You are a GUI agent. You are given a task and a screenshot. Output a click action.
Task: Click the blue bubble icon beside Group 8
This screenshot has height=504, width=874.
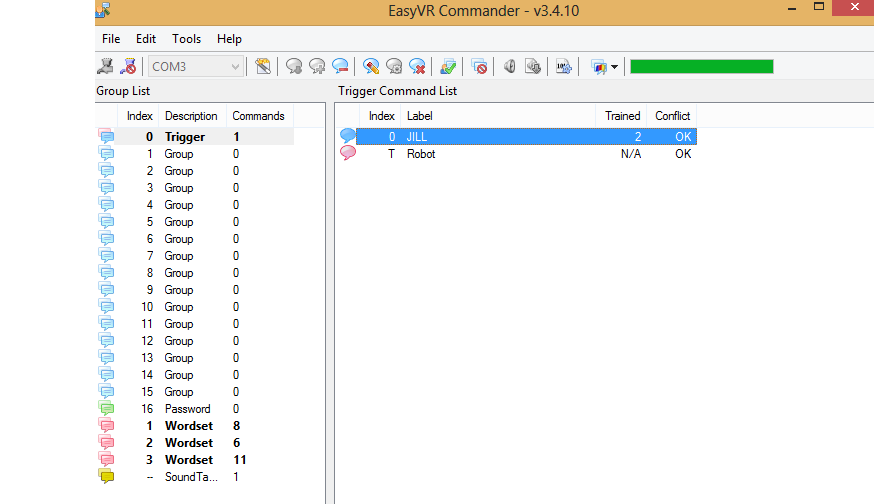click(106, 272)
